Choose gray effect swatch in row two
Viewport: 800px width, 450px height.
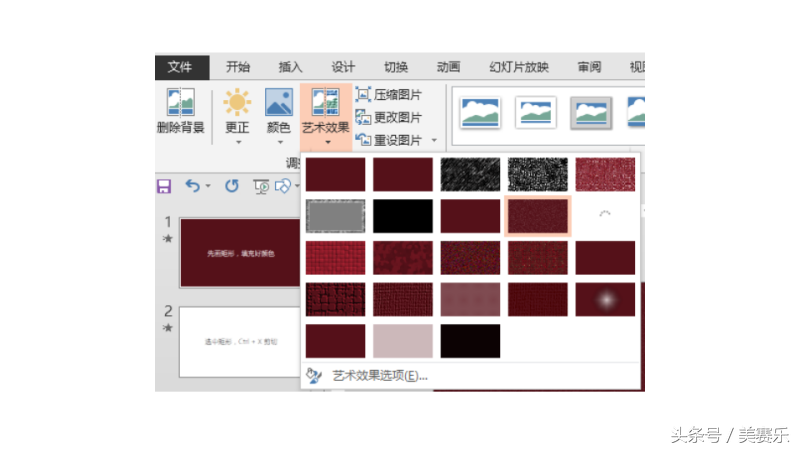[x=335, y=216]
